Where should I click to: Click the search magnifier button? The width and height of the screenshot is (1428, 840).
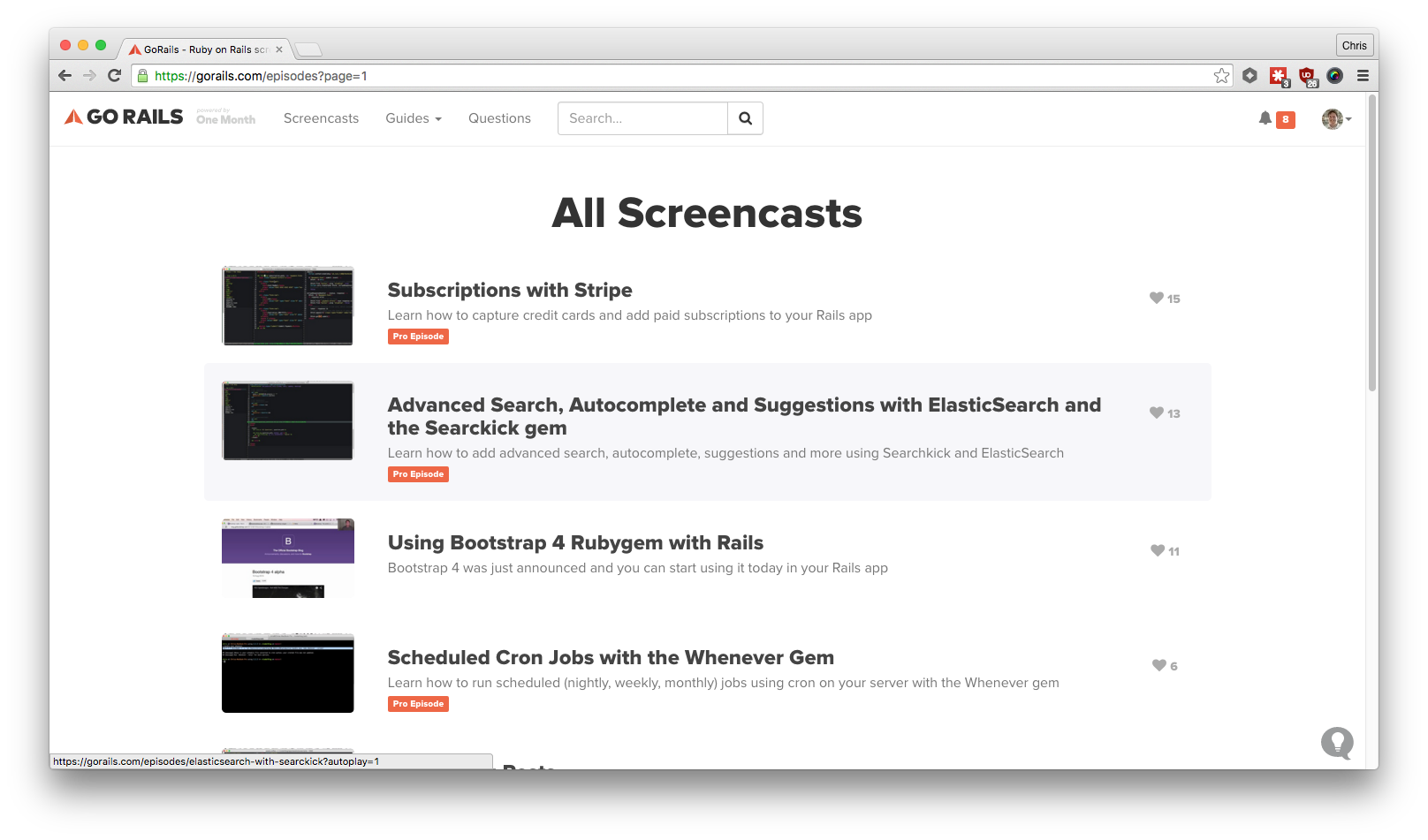click(745, 117)
